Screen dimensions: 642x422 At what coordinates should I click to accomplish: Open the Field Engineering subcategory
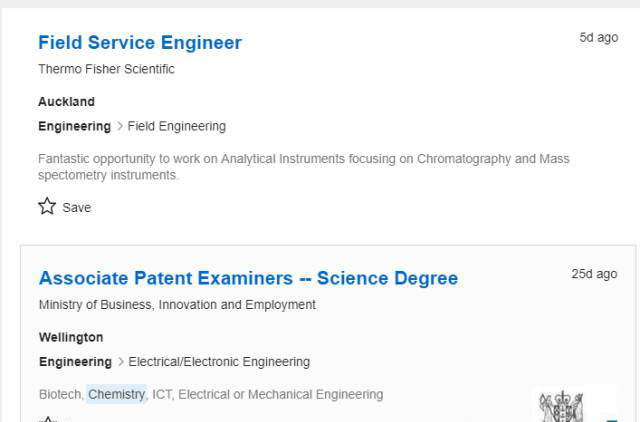click(x=176, y=126)
